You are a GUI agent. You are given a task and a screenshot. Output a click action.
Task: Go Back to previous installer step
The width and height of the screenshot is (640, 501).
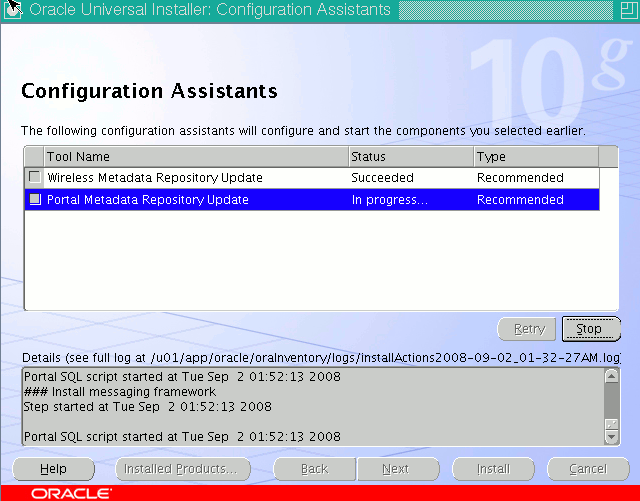pyautogui.click(x=314, y=469)
